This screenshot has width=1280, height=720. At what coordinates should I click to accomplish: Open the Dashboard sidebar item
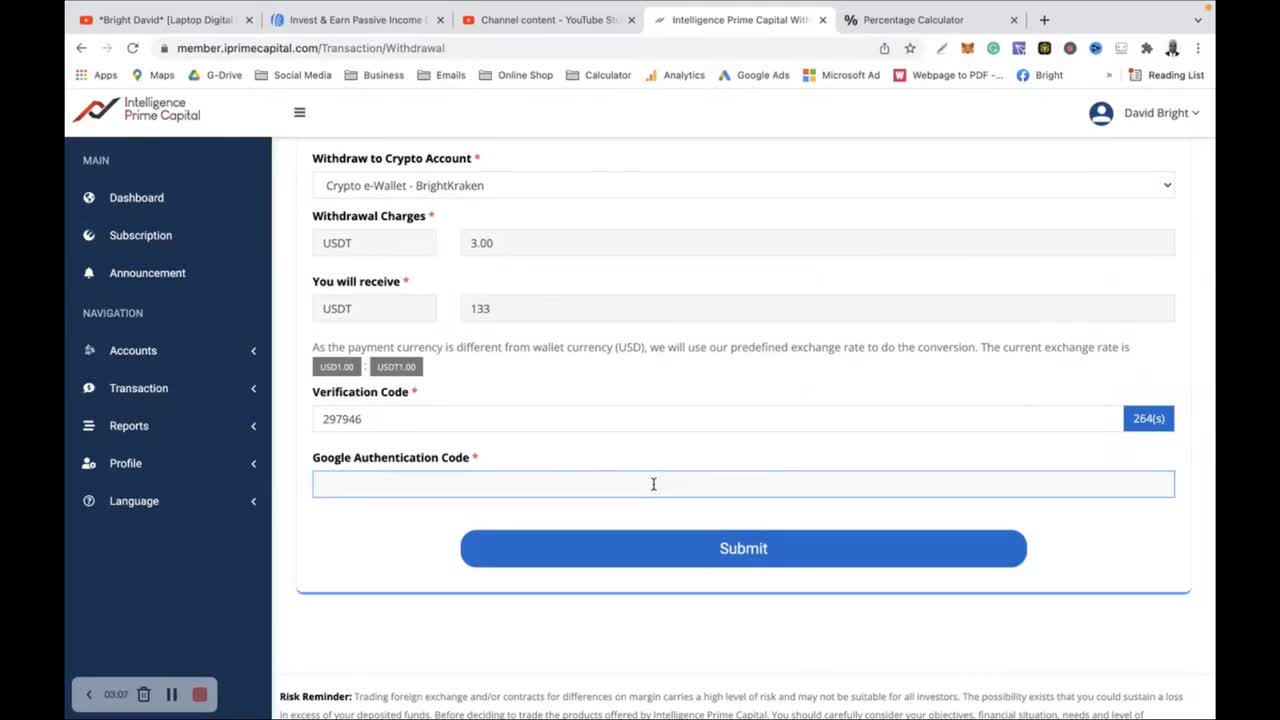click(136, 198)
